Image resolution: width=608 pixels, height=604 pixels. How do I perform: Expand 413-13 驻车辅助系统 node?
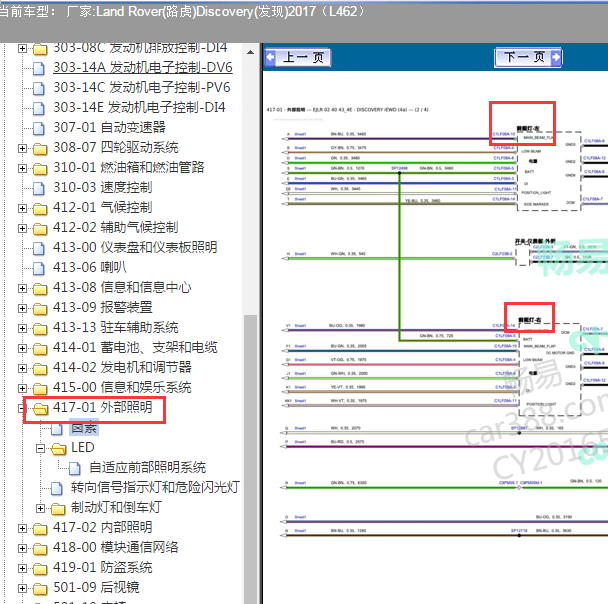(22, 328)
